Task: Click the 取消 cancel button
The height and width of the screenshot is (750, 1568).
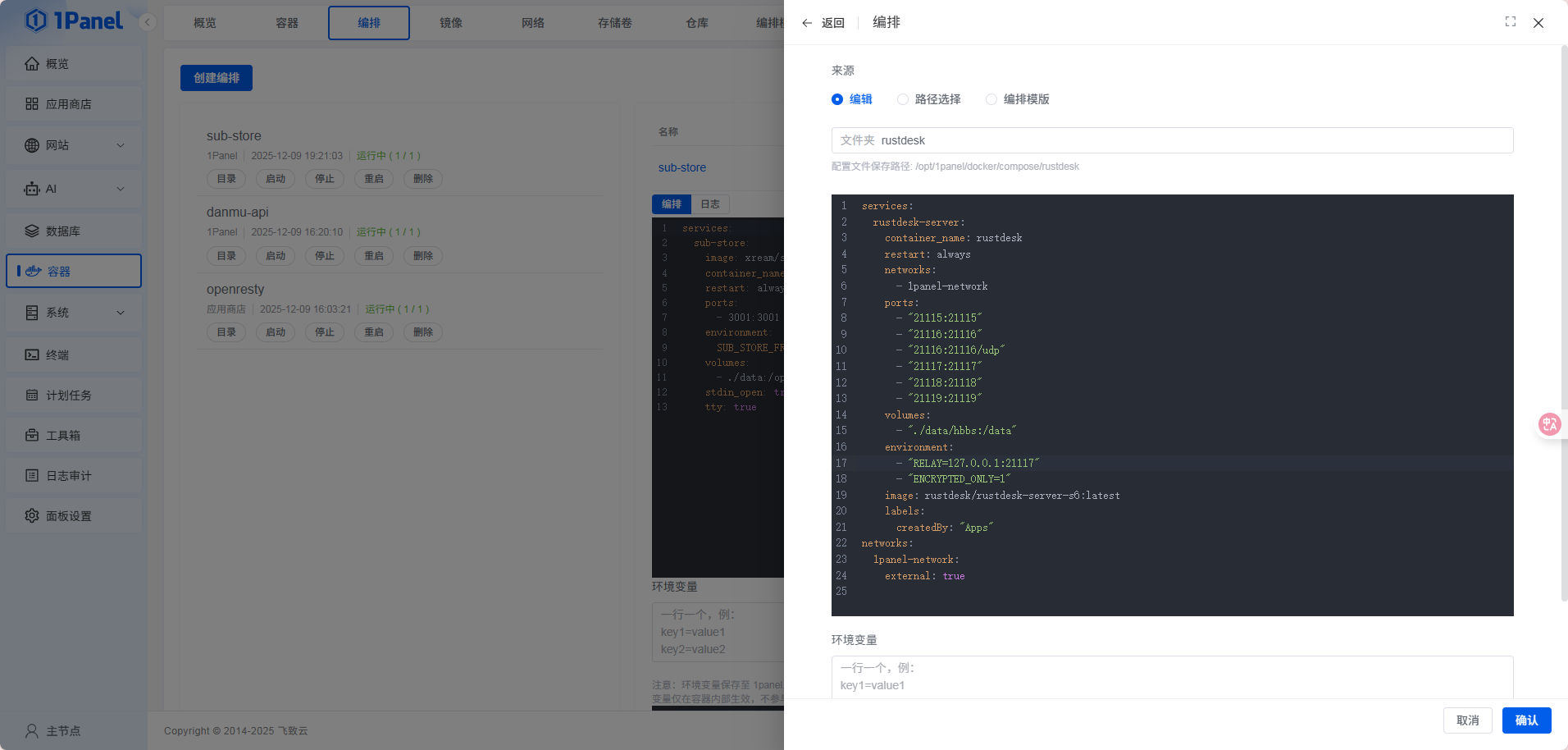Action: [x=1467, y=720]
